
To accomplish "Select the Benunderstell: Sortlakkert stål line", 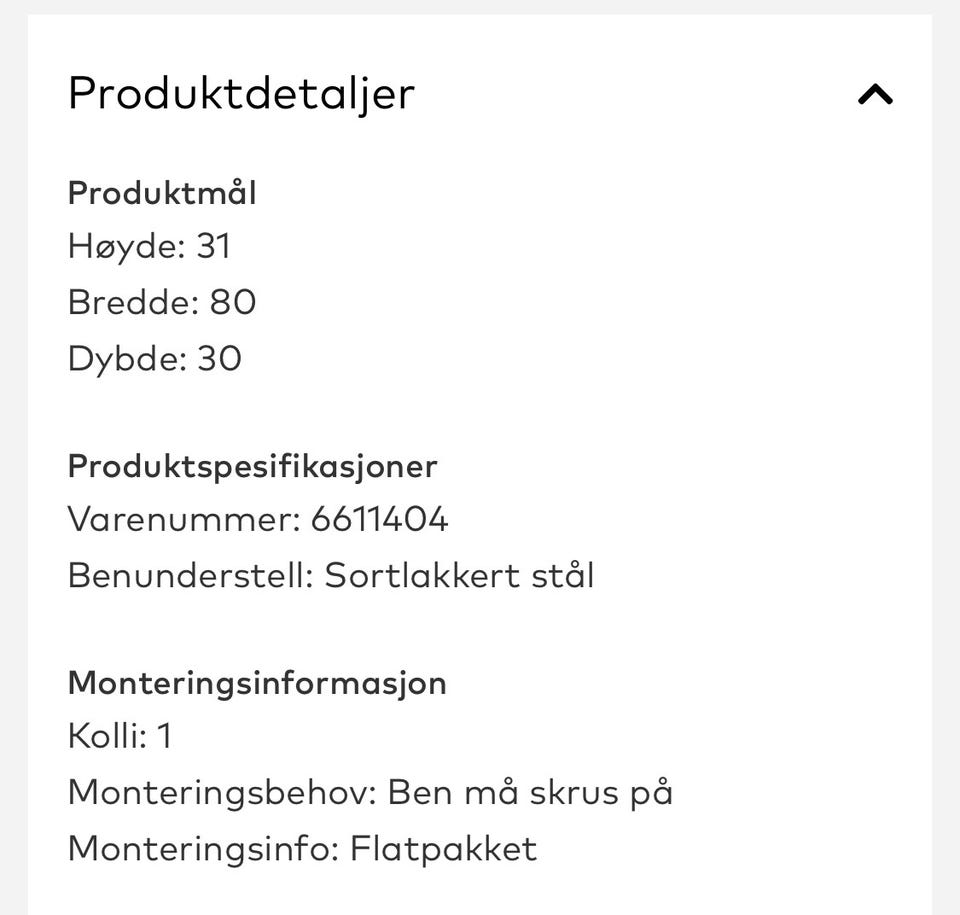I will click(x=330, y=575).
